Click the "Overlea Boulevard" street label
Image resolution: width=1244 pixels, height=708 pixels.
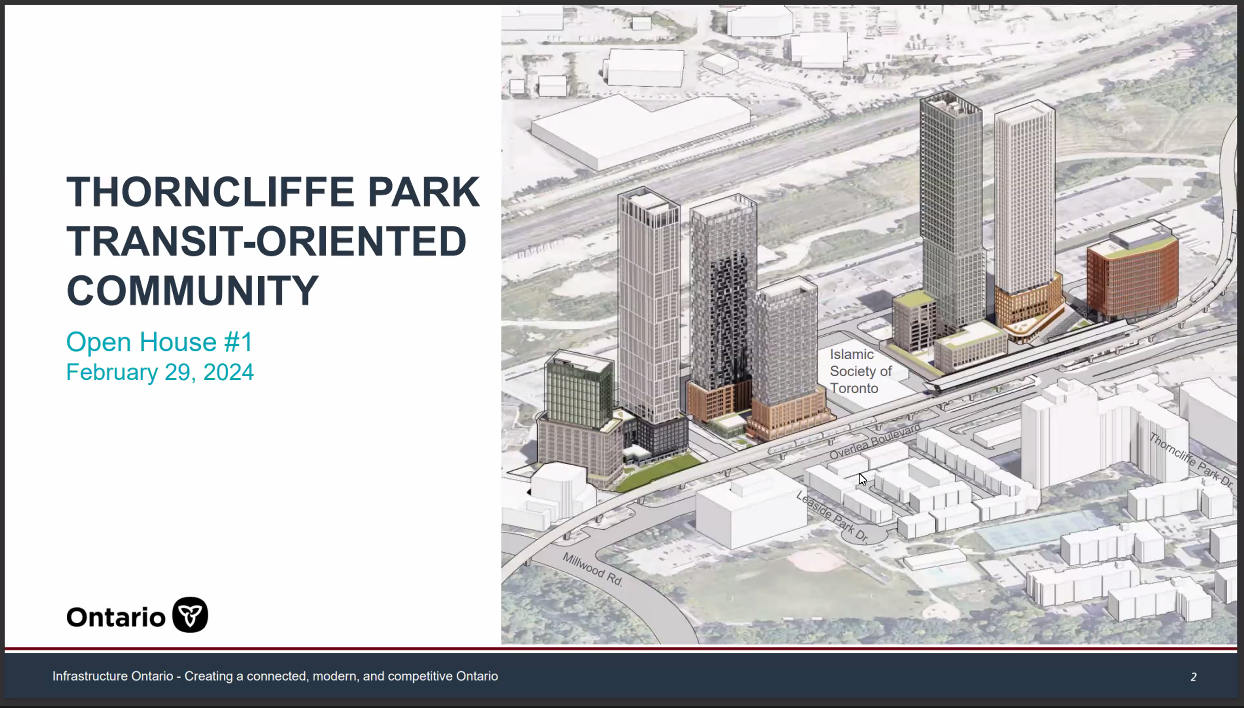tap(874, 442)
